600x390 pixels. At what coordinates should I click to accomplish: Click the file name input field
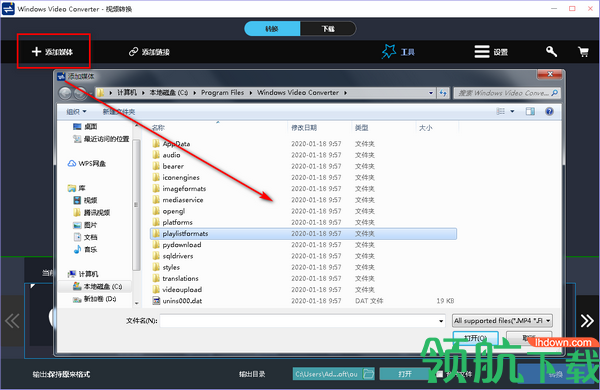point(299,321)
